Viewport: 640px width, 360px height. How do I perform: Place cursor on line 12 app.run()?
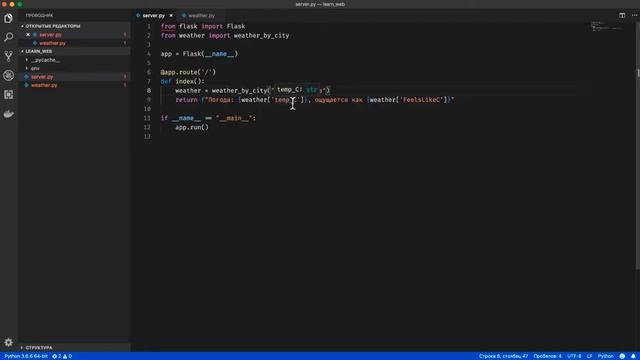tap(192, 127)
